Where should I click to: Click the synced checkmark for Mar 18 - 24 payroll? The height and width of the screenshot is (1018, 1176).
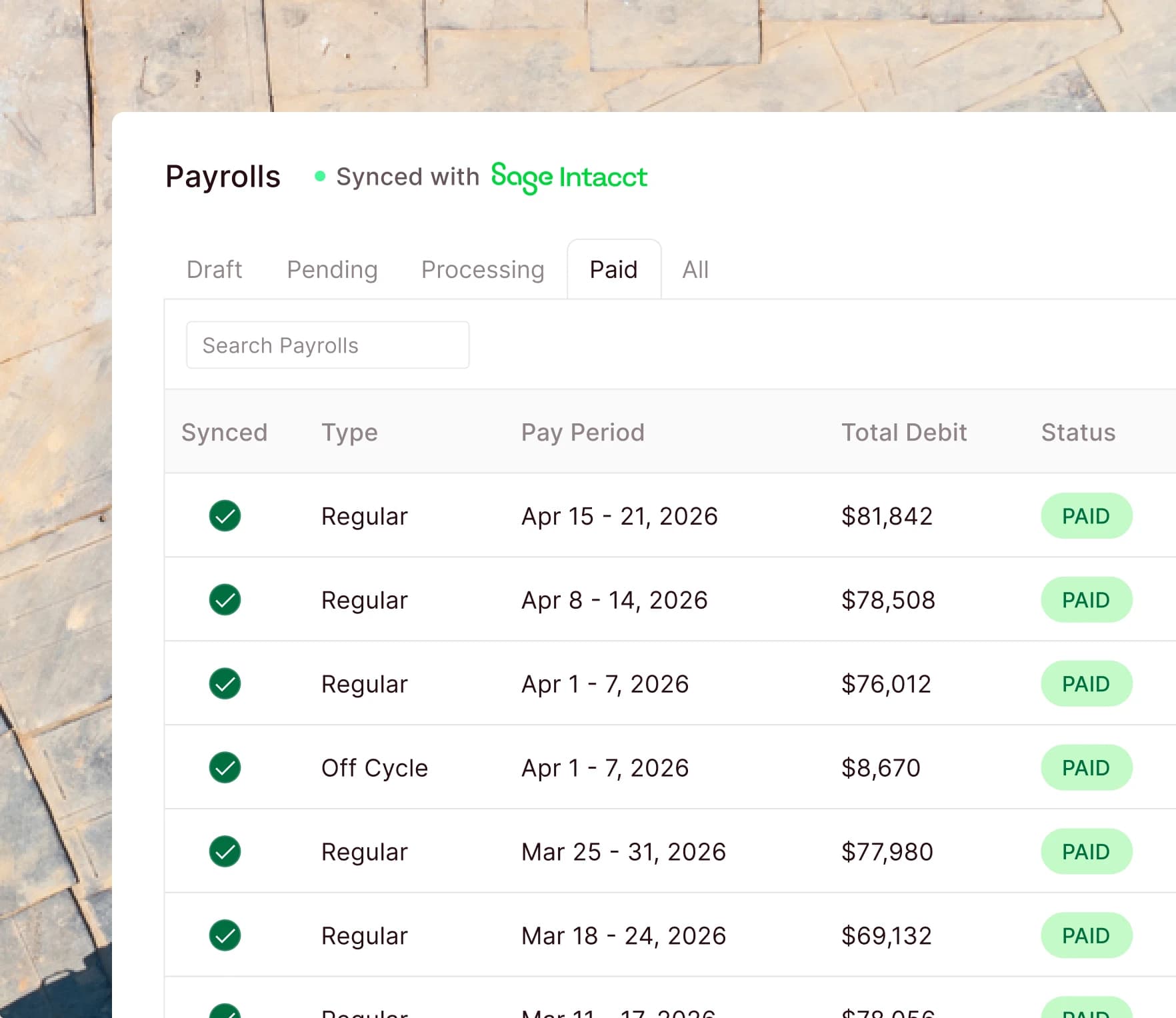[x=225, y=935]
